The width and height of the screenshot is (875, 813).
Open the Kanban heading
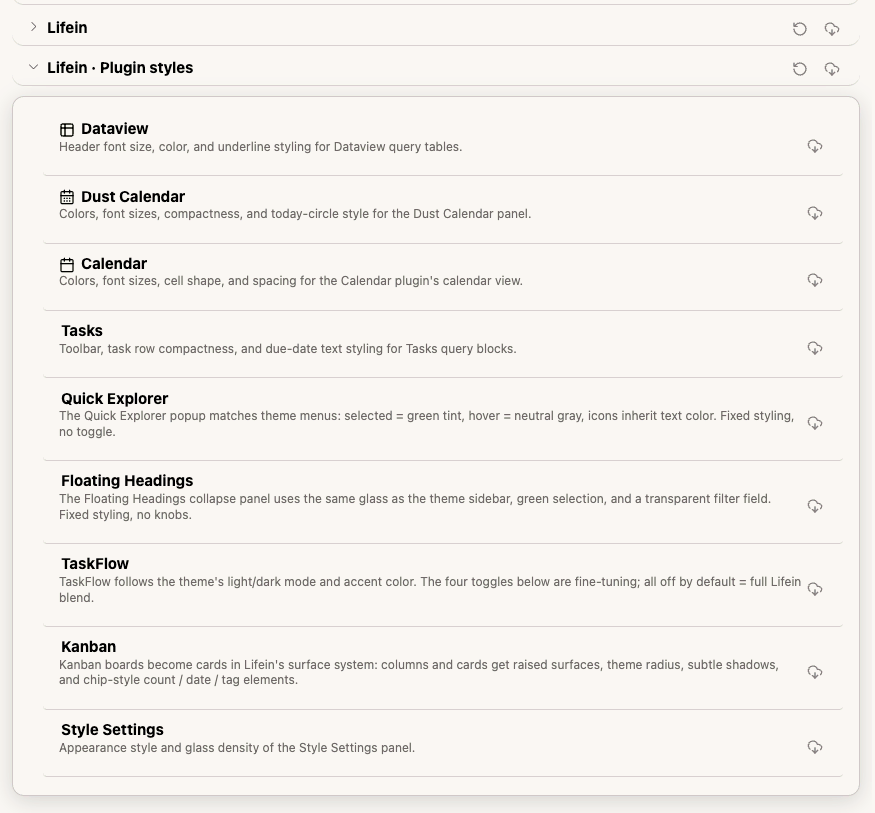tap(89, 647)
